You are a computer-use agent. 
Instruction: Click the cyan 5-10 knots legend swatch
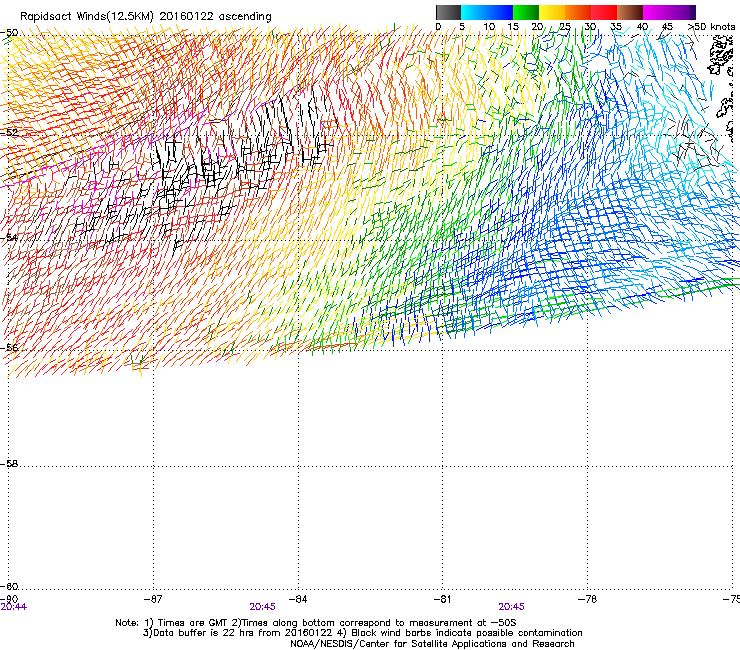[474, 12]
